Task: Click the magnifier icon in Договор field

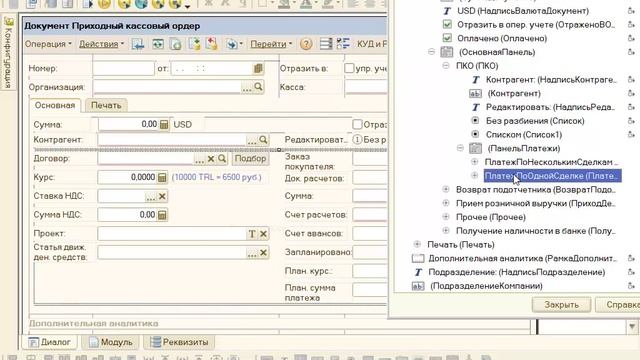Action: (x=222, y=159)
